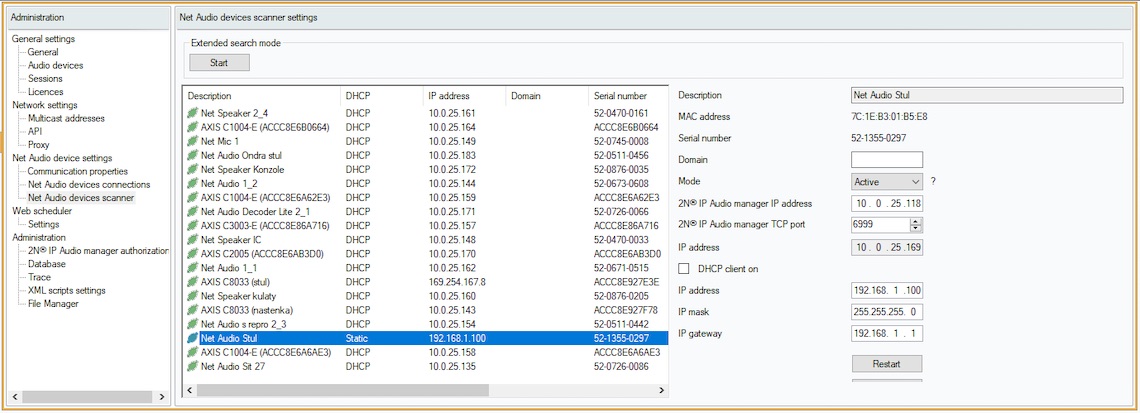Click the IP gateway field 192.168.1.1

pyautogui.click(x=887, y=334)
